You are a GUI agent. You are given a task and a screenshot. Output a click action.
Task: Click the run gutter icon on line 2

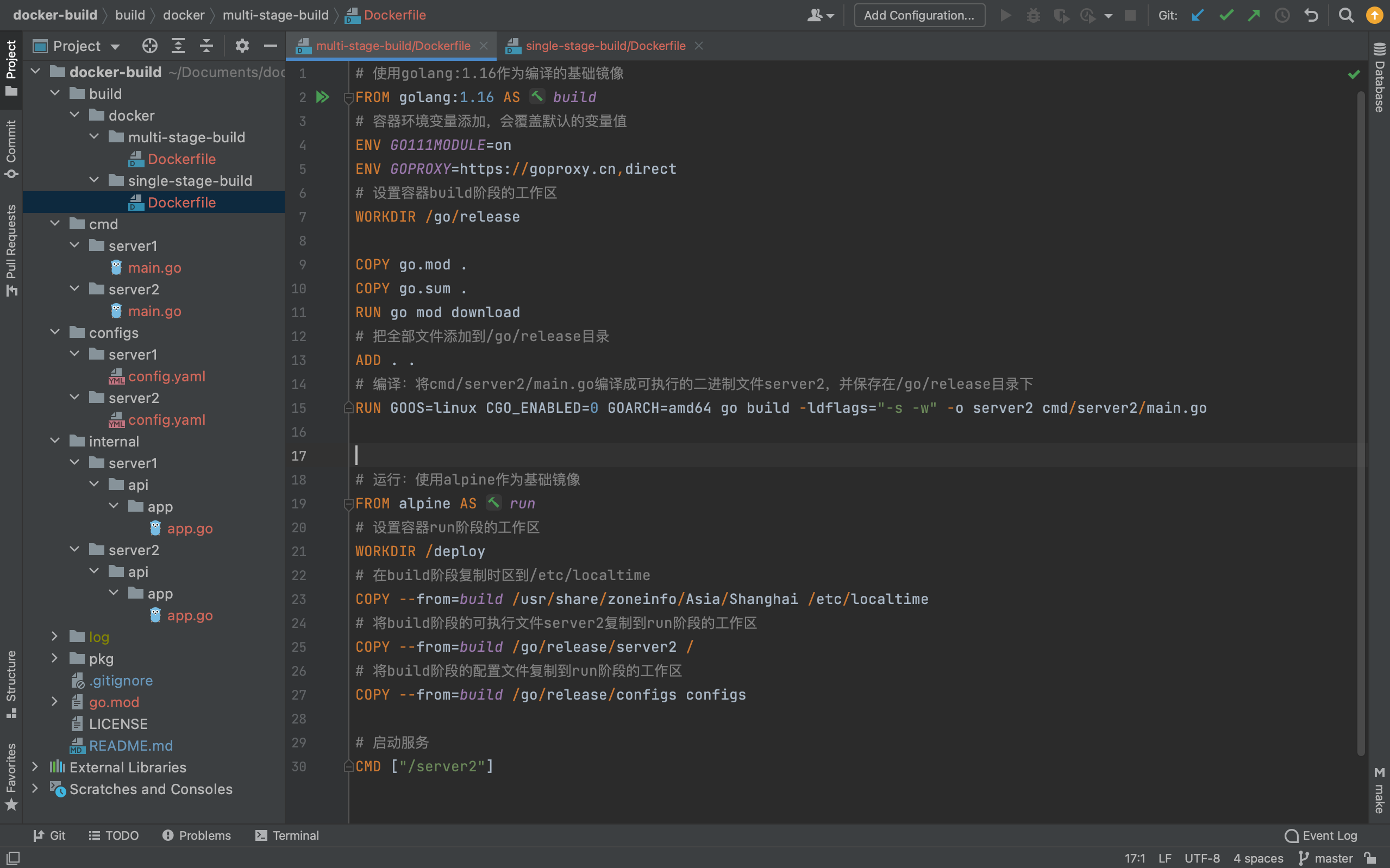point(323,97)
